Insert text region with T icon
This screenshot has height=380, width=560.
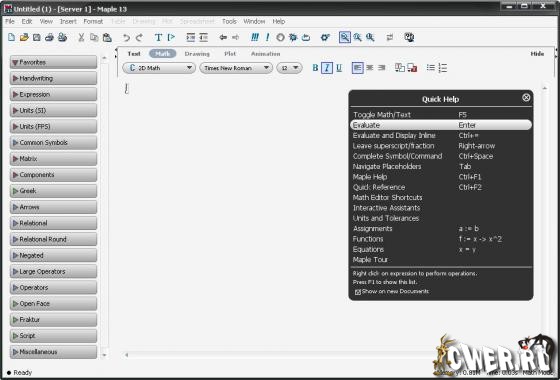158,37
